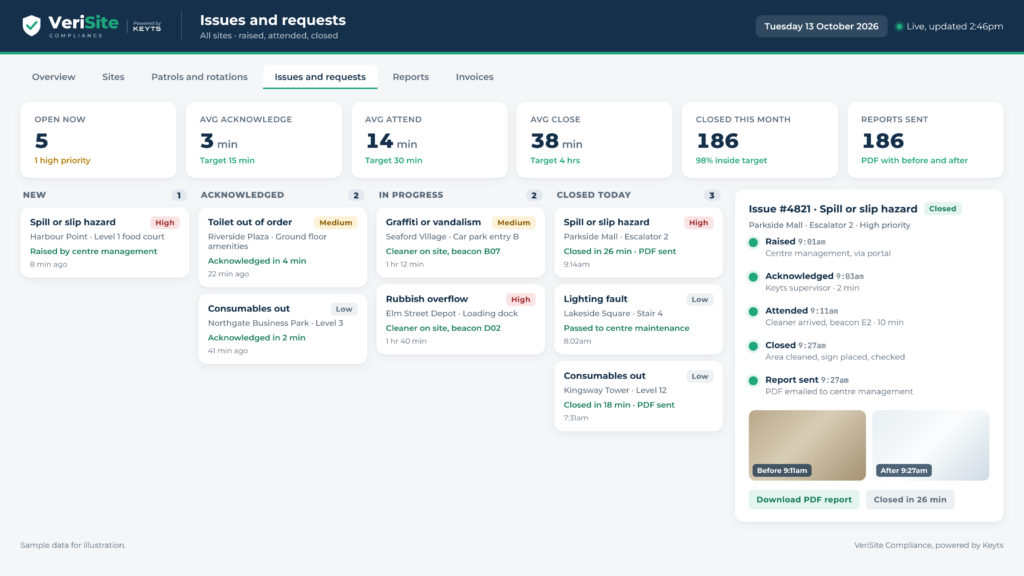This screenshot has width=1024, height=576.
Task: Click the Closed timeline dot
Action: click(753, 346)
